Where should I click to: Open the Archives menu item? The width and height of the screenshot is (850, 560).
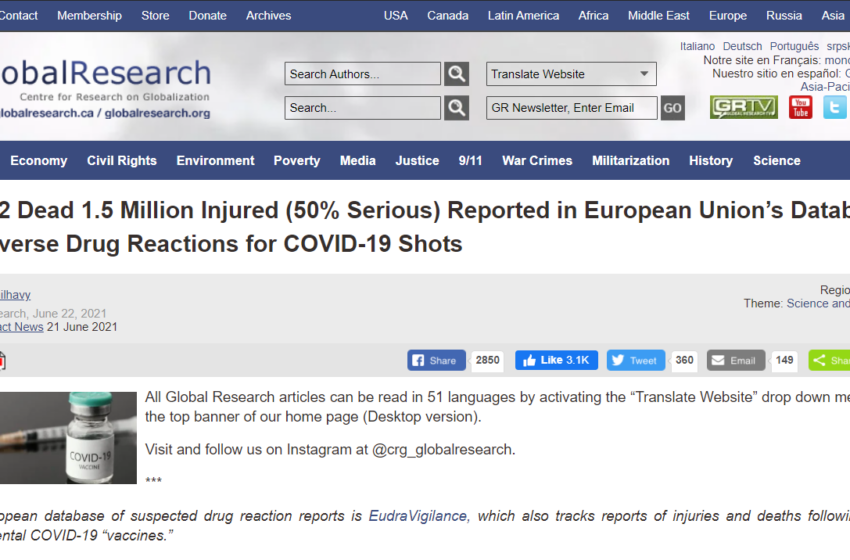pyautogui.click(x=268, y=16)
